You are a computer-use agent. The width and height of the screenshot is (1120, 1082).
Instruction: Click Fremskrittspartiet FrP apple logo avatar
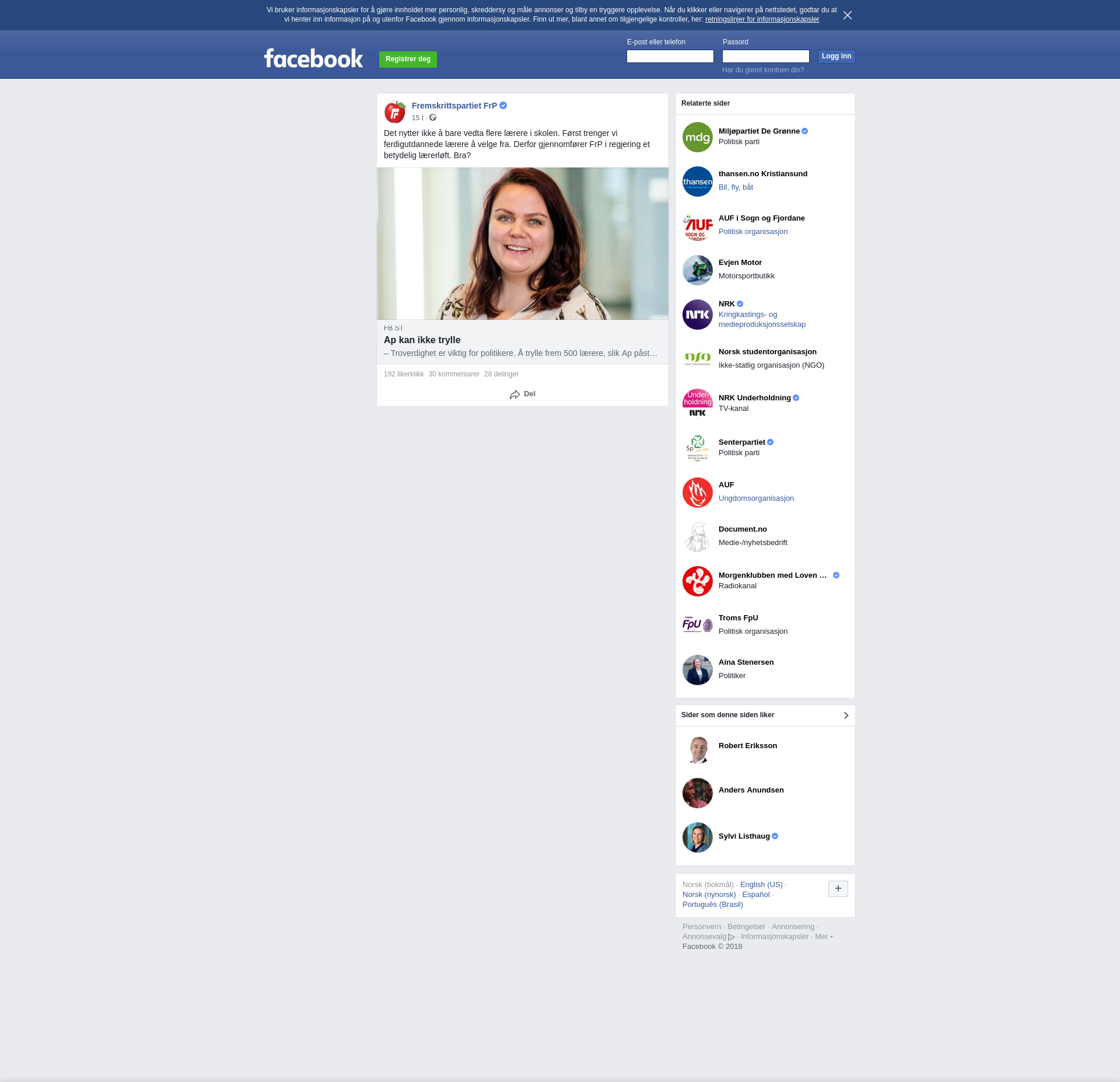click(x=395, y=111)
